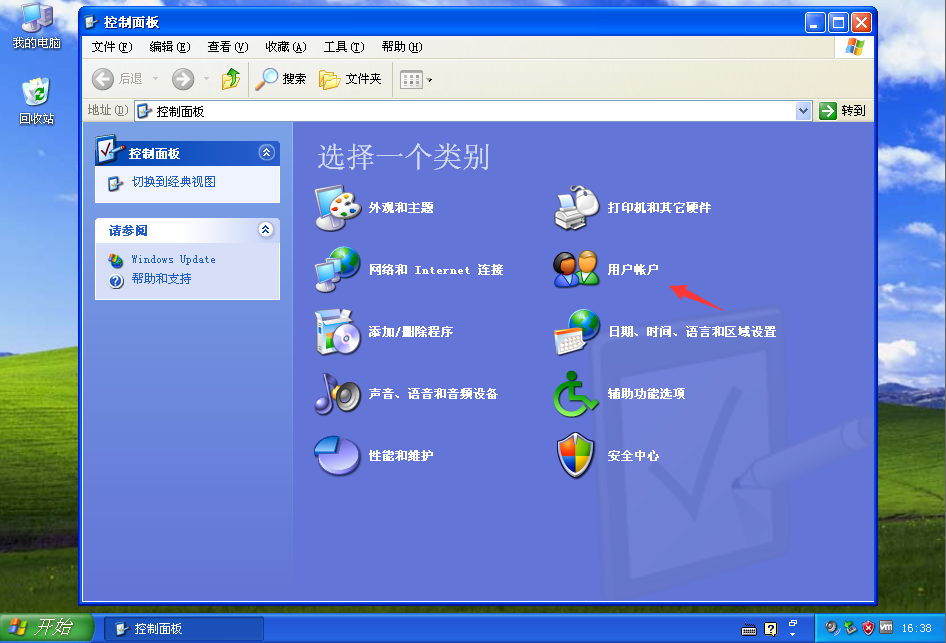Click the language bar help icon

770,629
